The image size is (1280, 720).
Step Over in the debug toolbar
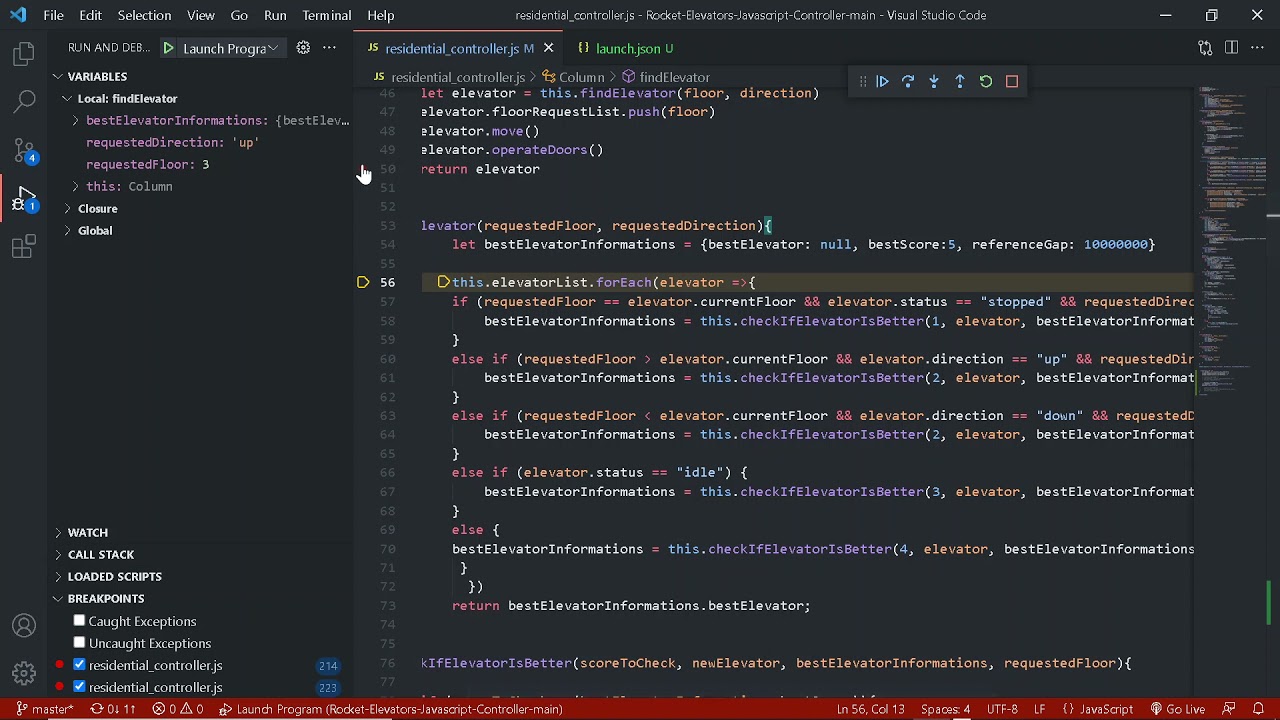[908, 82]
